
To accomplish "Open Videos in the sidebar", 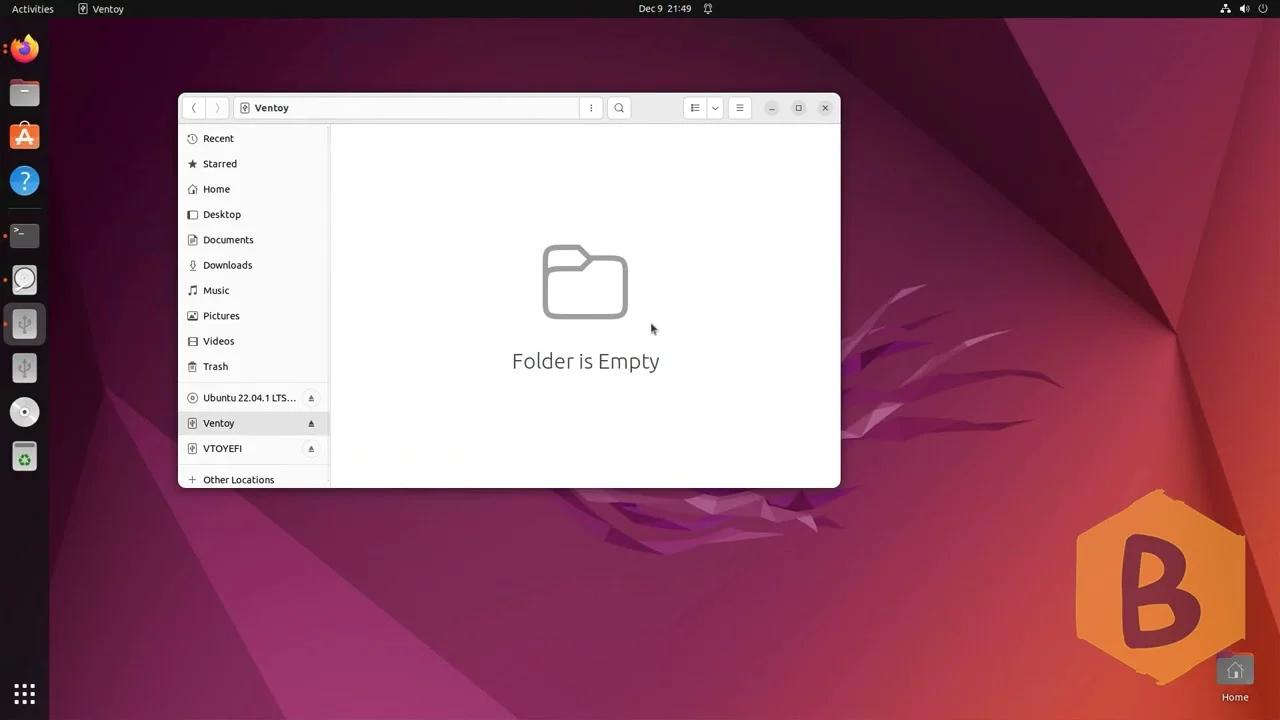I will coord(254,341).
